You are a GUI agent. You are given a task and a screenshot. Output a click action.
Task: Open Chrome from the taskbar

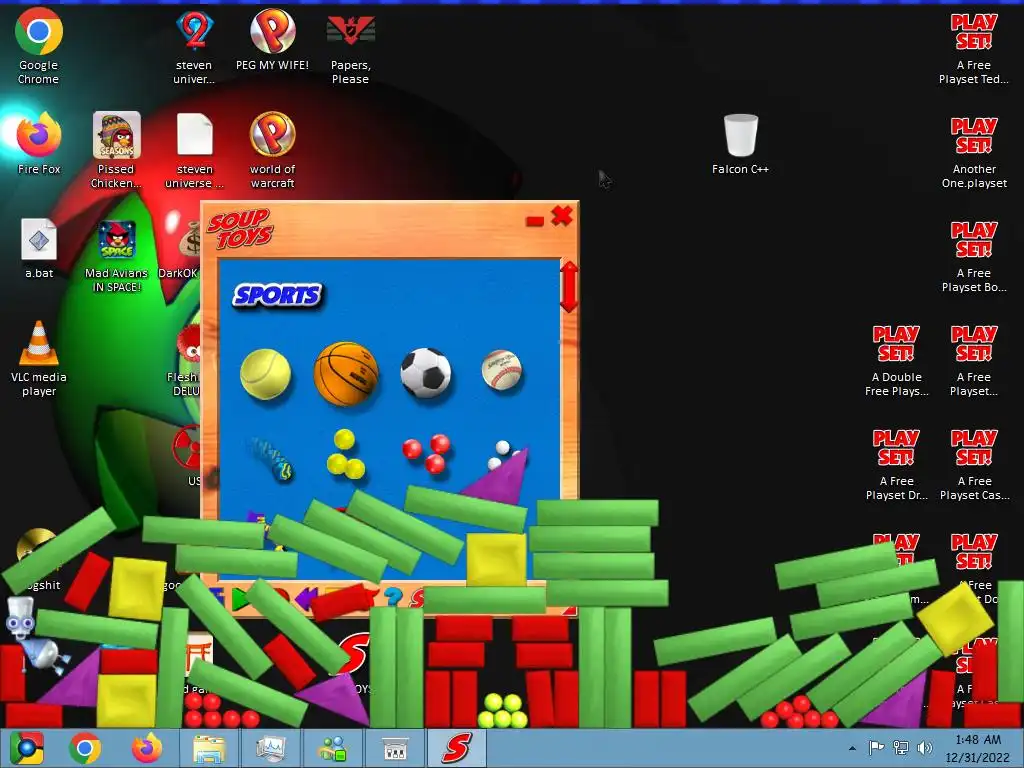pos(85,748)
